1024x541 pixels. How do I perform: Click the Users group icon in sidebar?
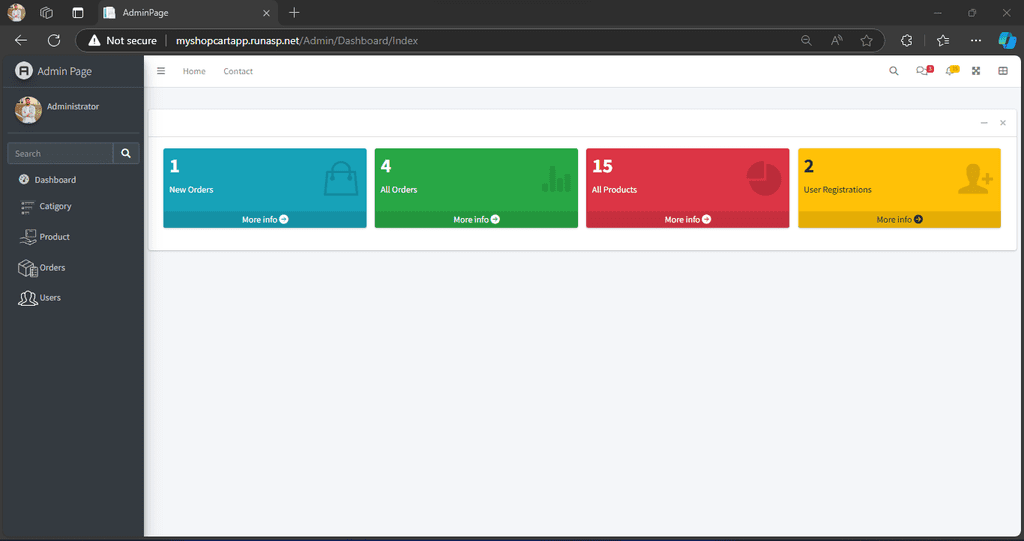(x=27, y=299)
